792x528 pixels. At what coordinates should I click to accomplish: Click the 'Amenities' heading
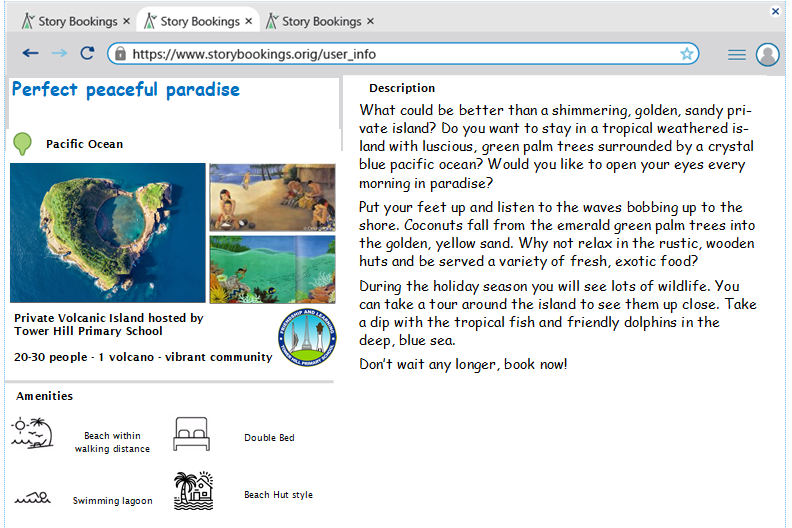point(44,396)
